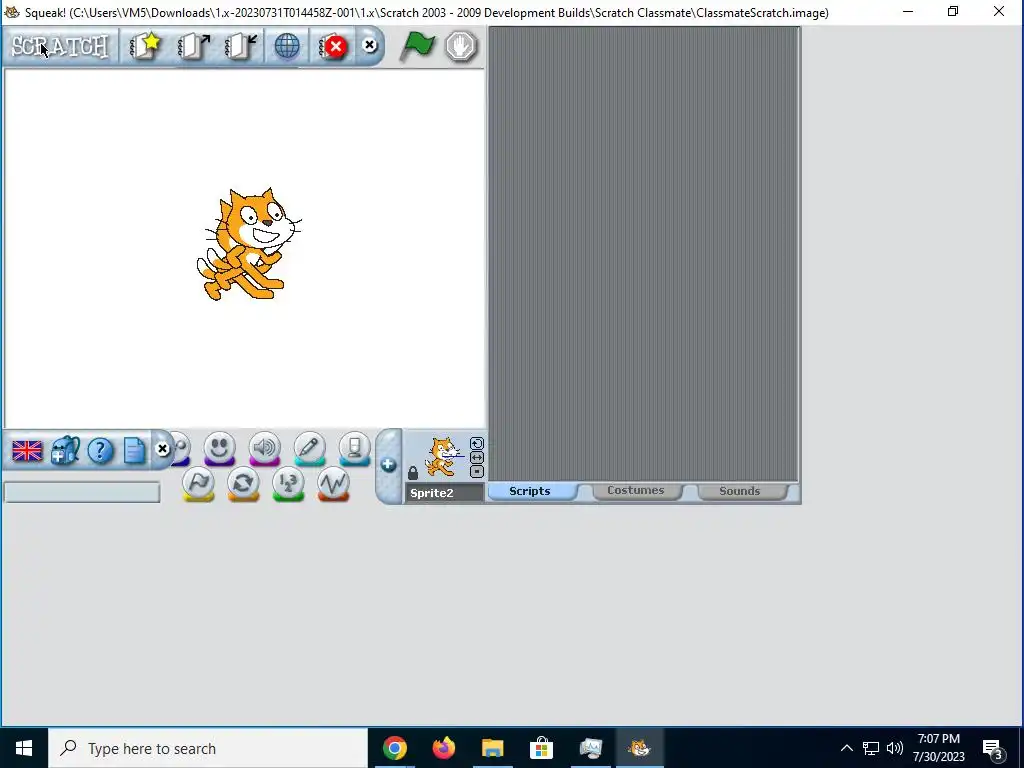Open the volume control in system tray
Viewport: 1024px width, 768px height.
pos(895,748)
